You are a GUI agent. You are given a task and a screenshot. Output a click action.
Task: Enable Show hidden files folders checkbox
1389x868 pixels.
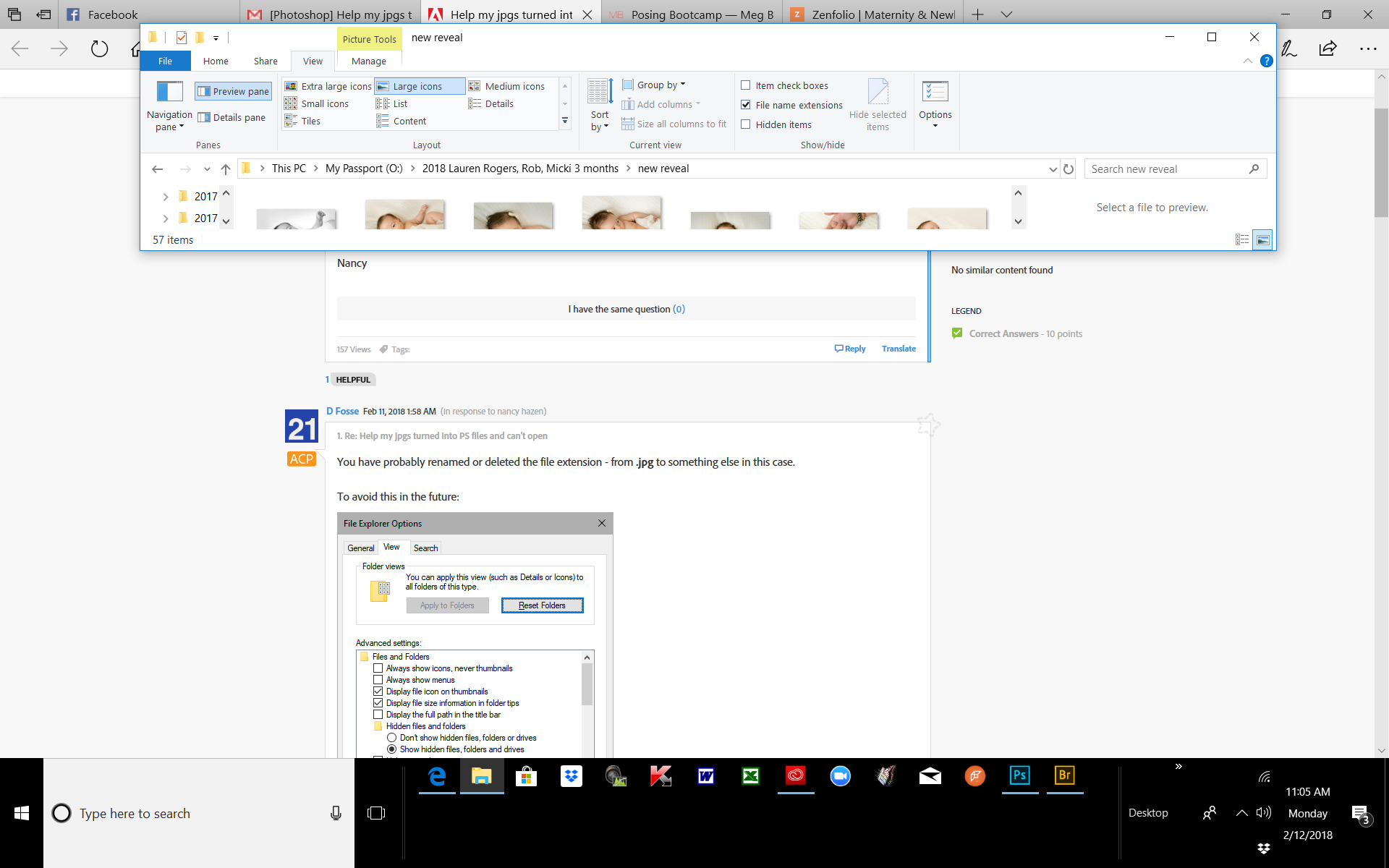coord(391,749)
